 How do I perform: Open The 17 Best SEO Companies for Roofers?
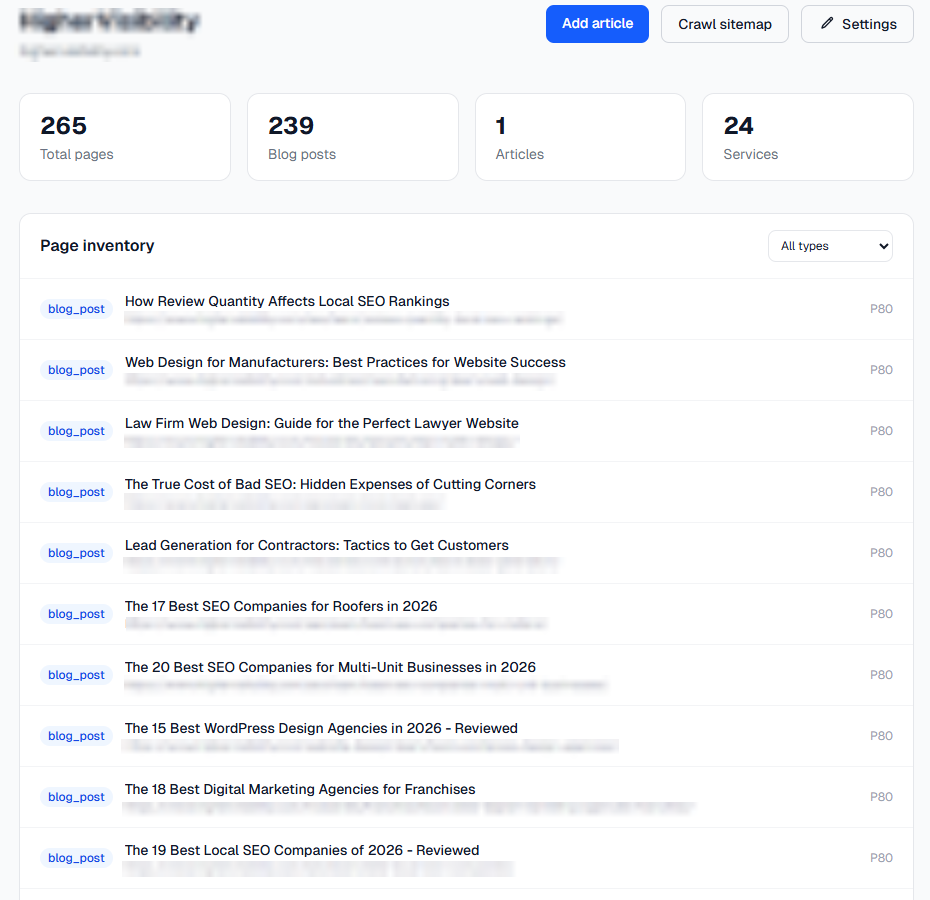pyautogui.click(x=280, y=606)
